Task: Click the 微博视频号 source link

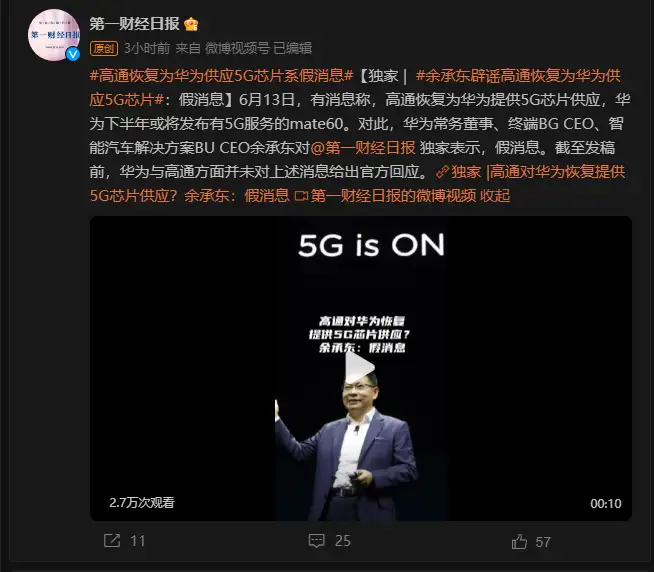Action: click(x=237, y=48)
